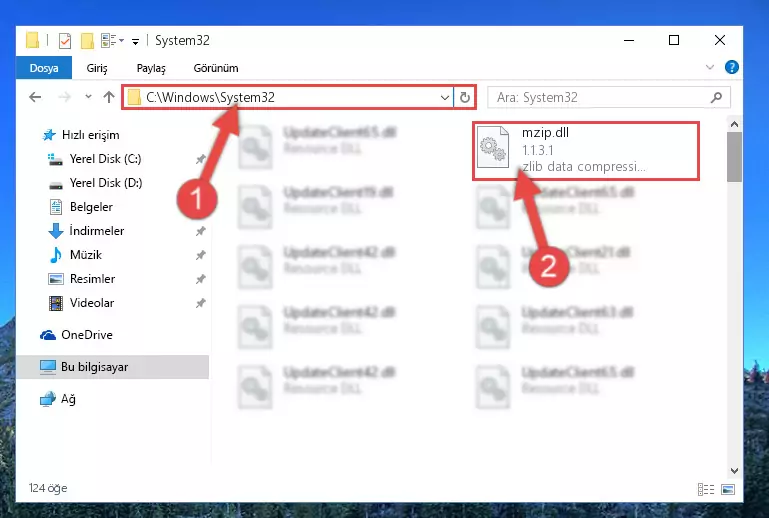Click the New Folder quick-access icon
Viewport: 769px width, 518px height.
87,41
